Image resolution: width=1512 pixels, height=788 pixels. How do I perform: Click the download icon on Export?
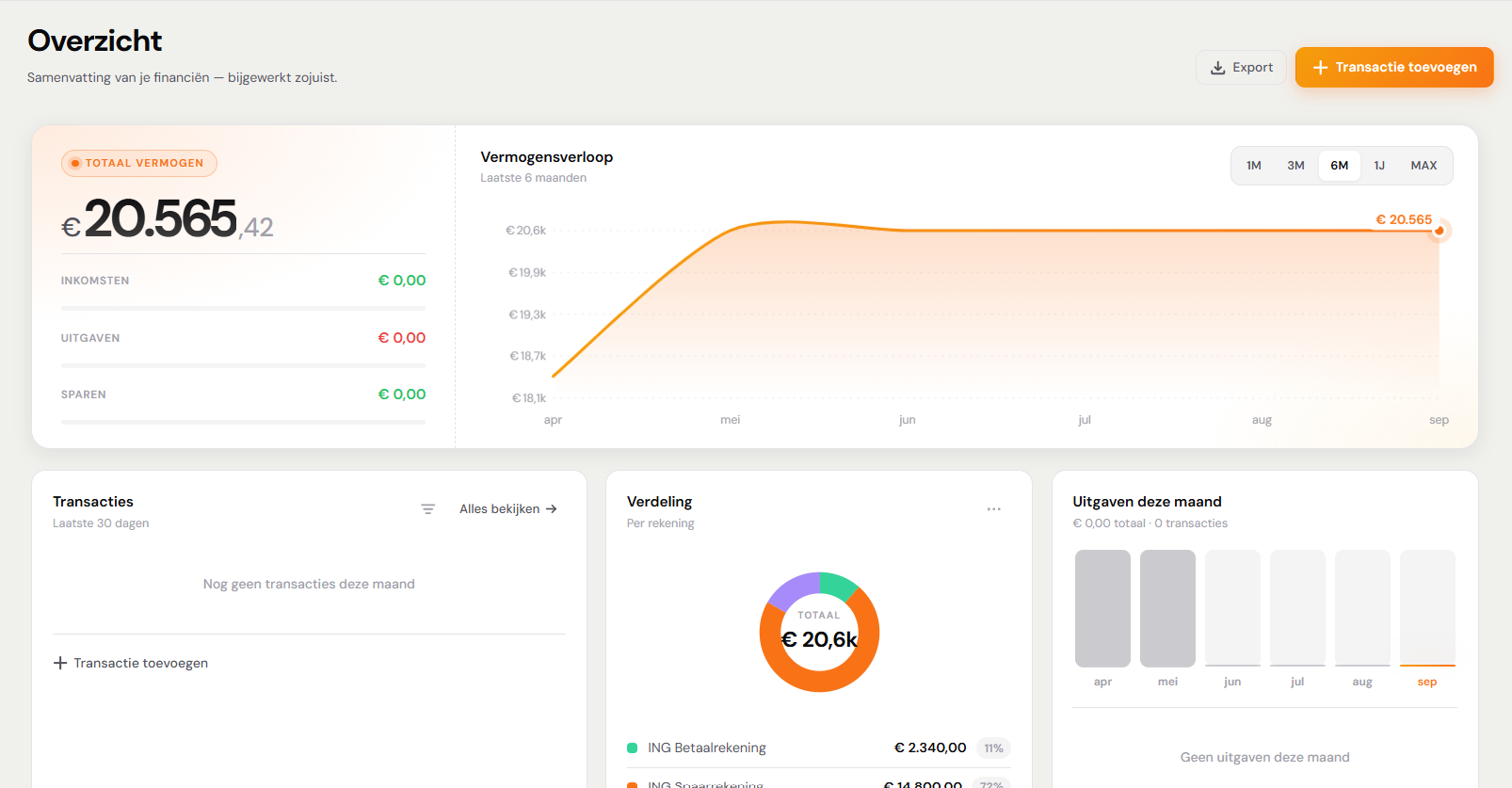(x=1218, y=68)
